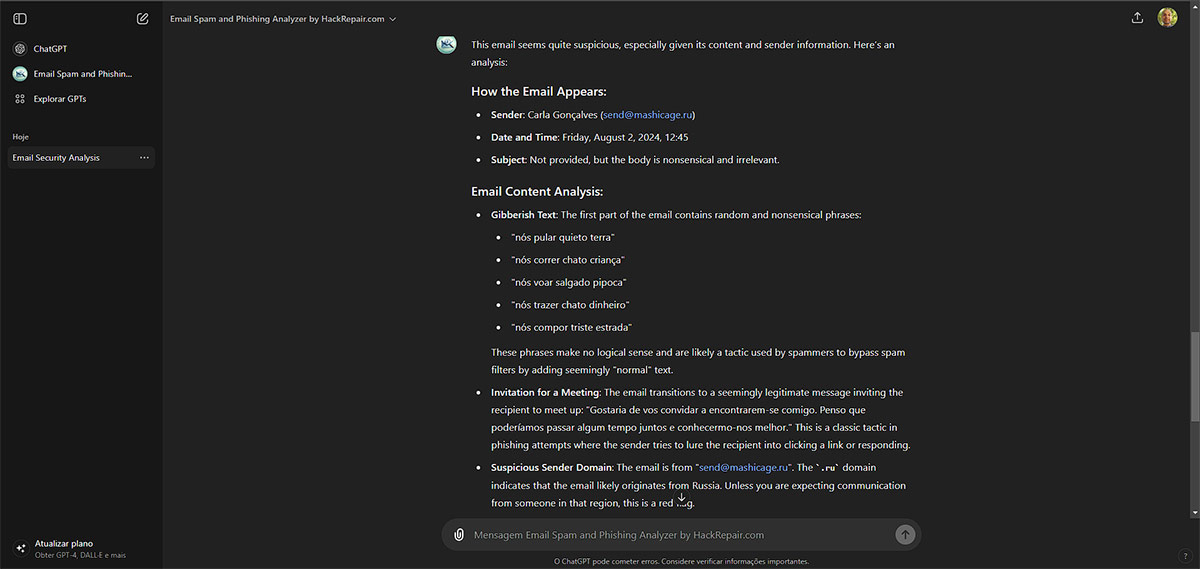
Task: Click the share conversation icon
Action: [x=1137, y=18]
